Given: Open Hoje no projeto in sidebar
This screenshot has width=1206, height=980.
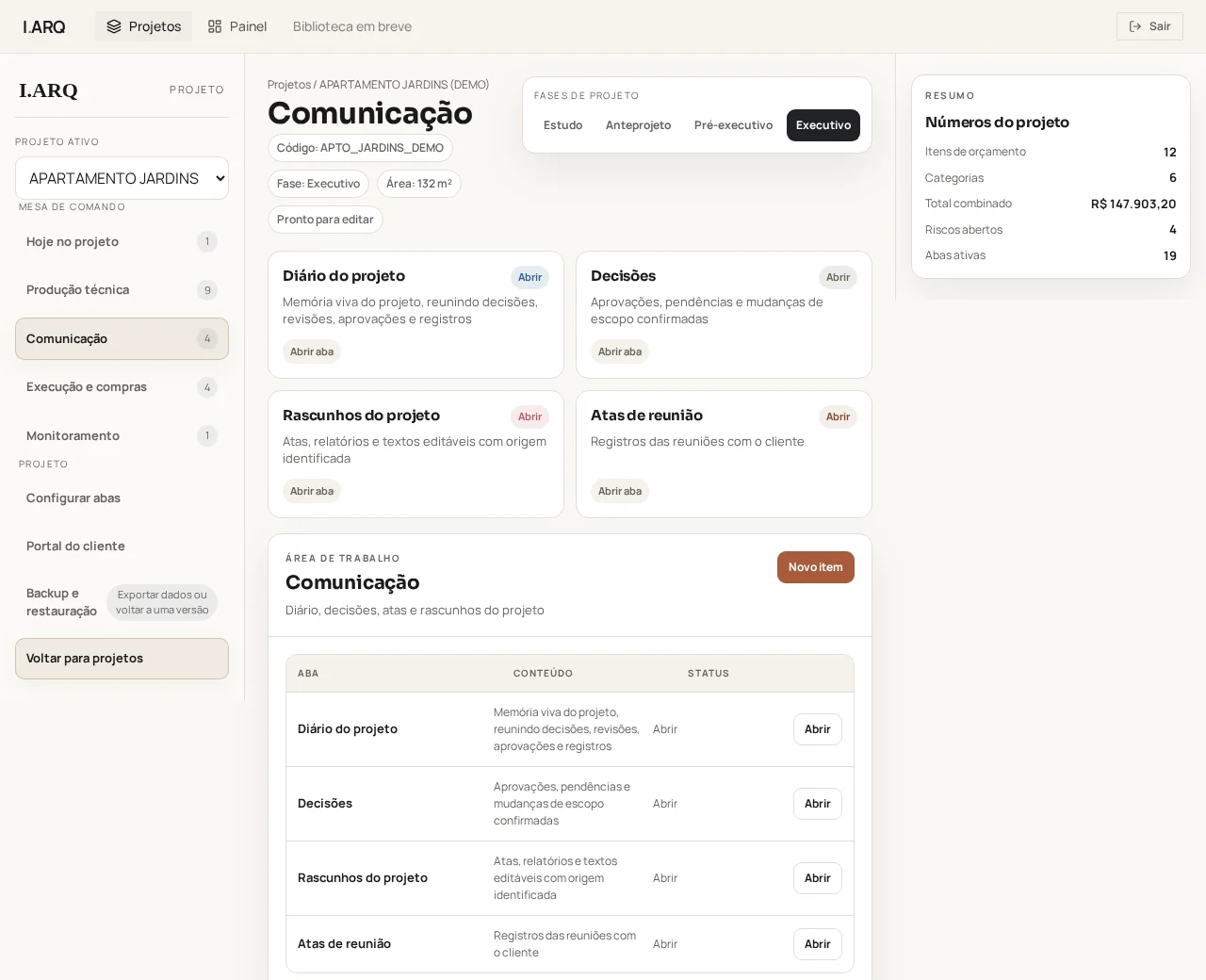Looking at the screenshot, I should click(x=122, y=242).
